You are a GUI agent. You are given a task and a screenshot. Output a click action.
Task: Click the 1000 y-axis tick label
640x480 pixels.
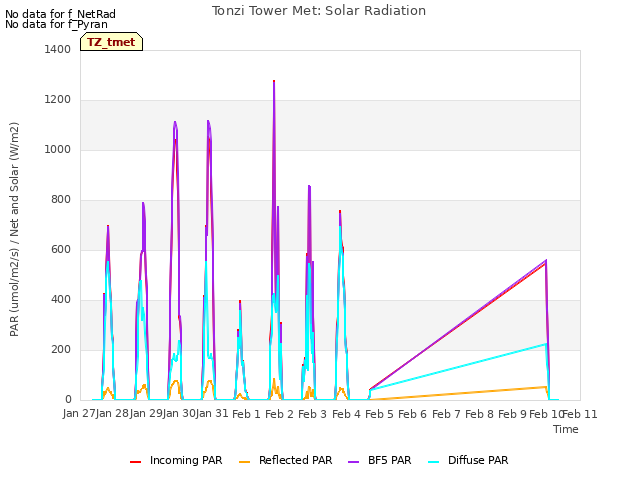tap(58, 149)
